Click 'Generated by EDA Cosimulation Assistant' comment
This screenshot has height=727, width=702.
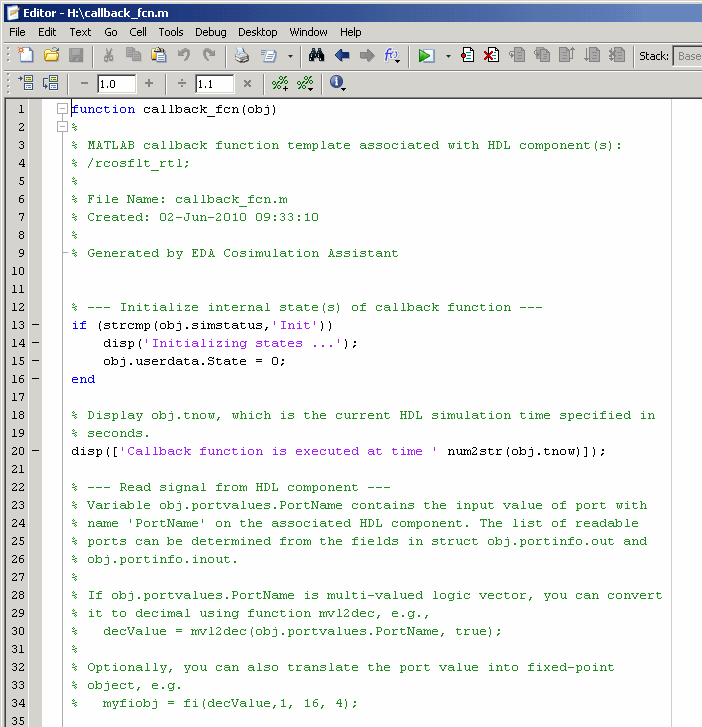click(243, 253)
